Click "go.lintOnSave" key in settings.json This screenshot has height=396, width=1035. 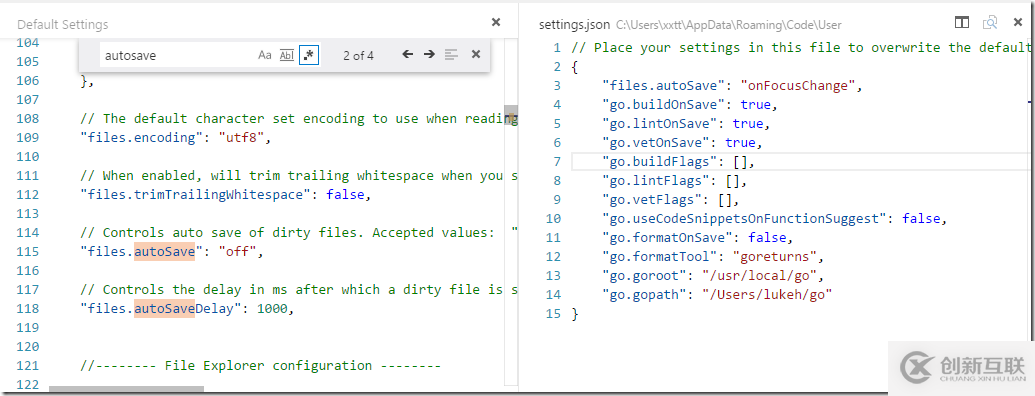tap(659, 123)
